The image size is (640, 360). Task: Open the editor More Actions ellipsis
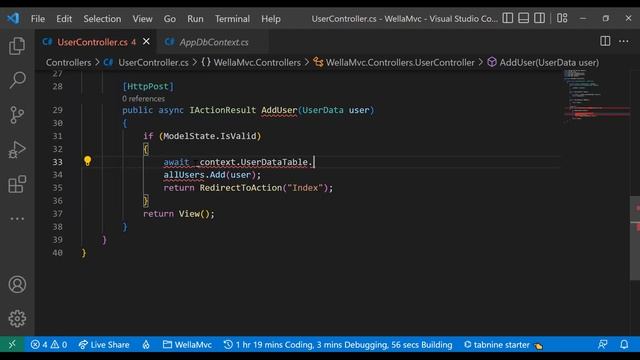pyautogui.click(x=624, y=41)
